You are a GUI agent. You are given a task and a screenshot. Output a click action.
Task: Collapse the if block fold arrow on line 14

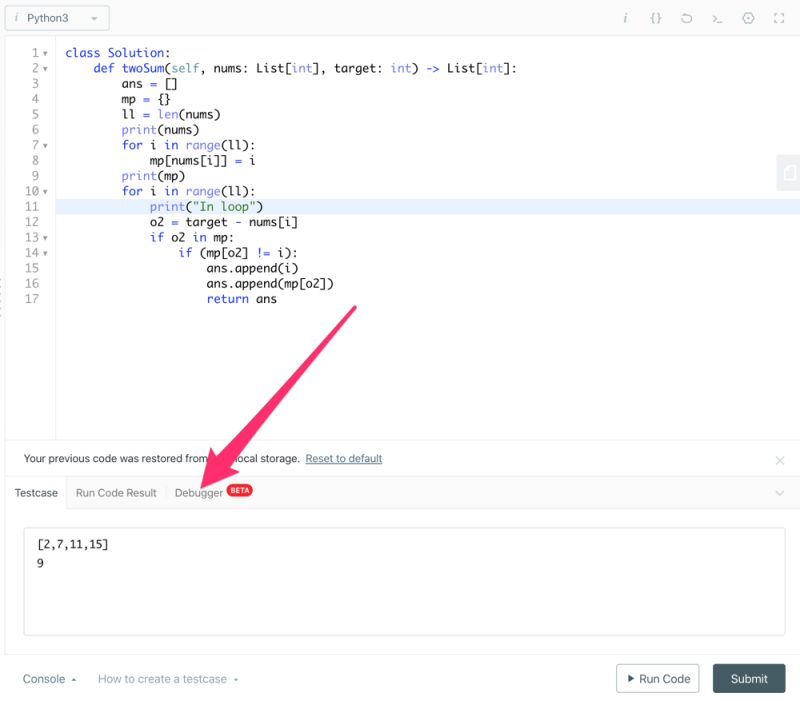click(x=45, y=253)
